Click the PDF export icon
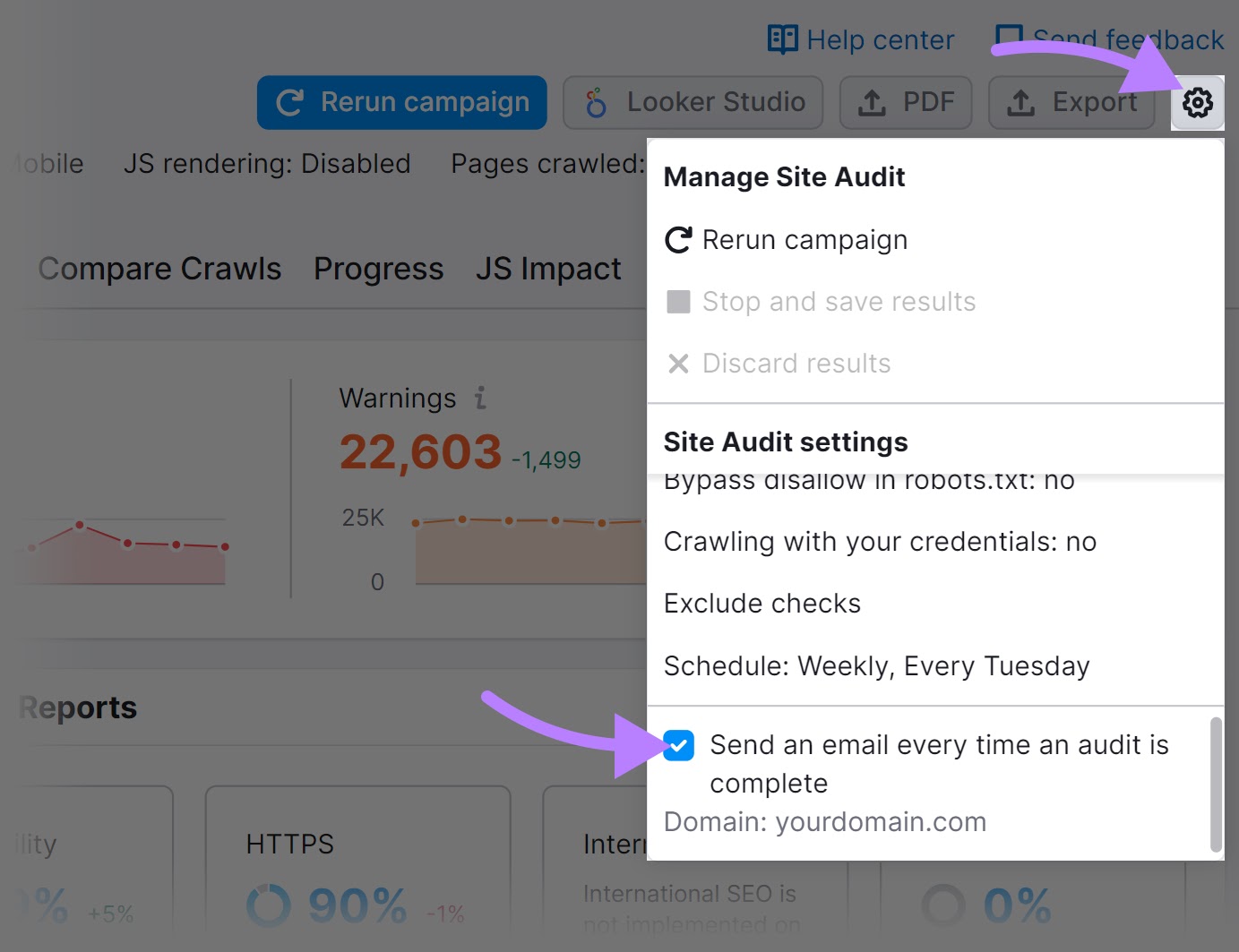Screen dimensions: 1239x952 click(872, 101)
